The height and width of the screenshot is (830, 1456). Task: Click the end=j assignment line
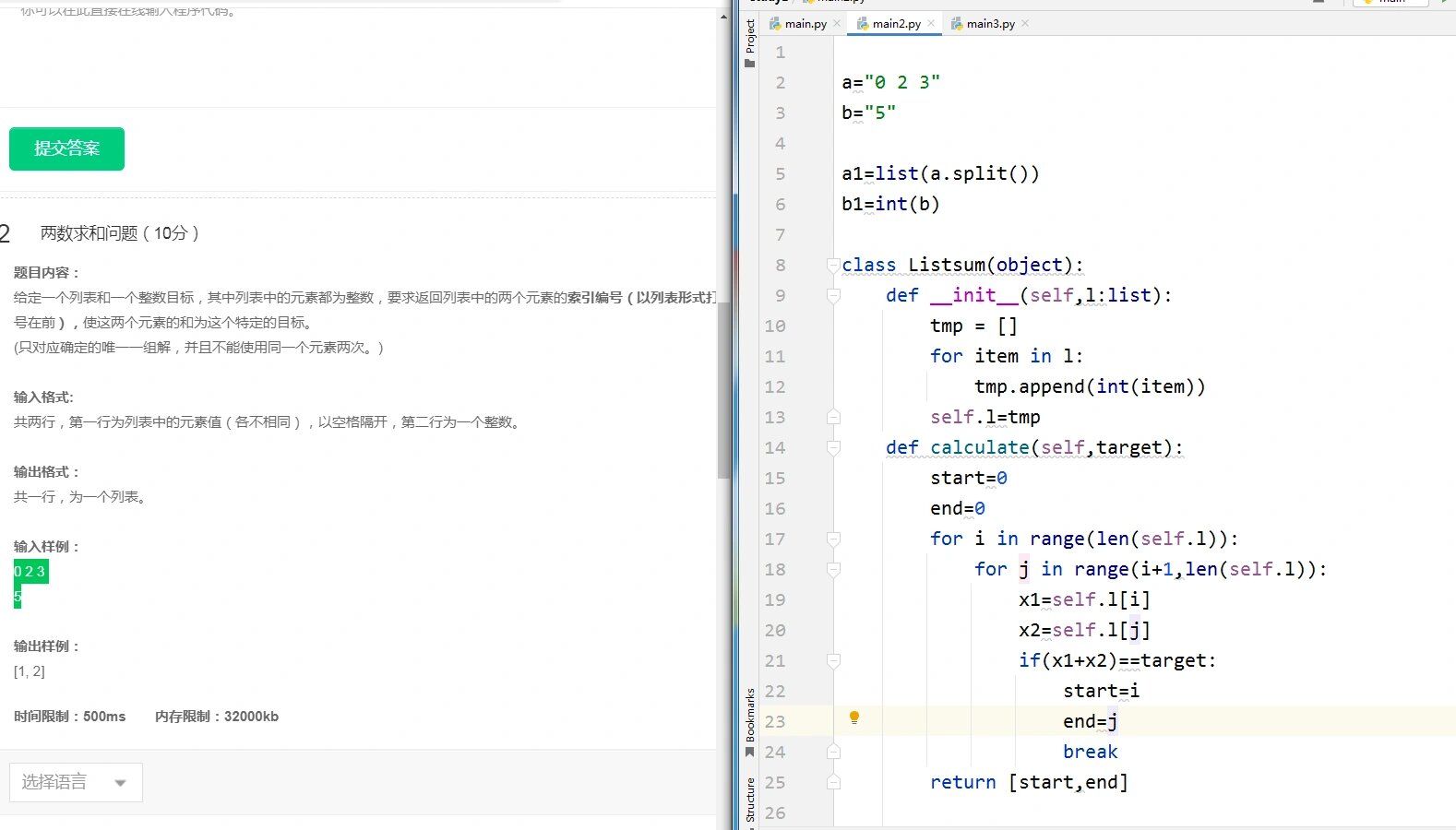point(1090,721)
